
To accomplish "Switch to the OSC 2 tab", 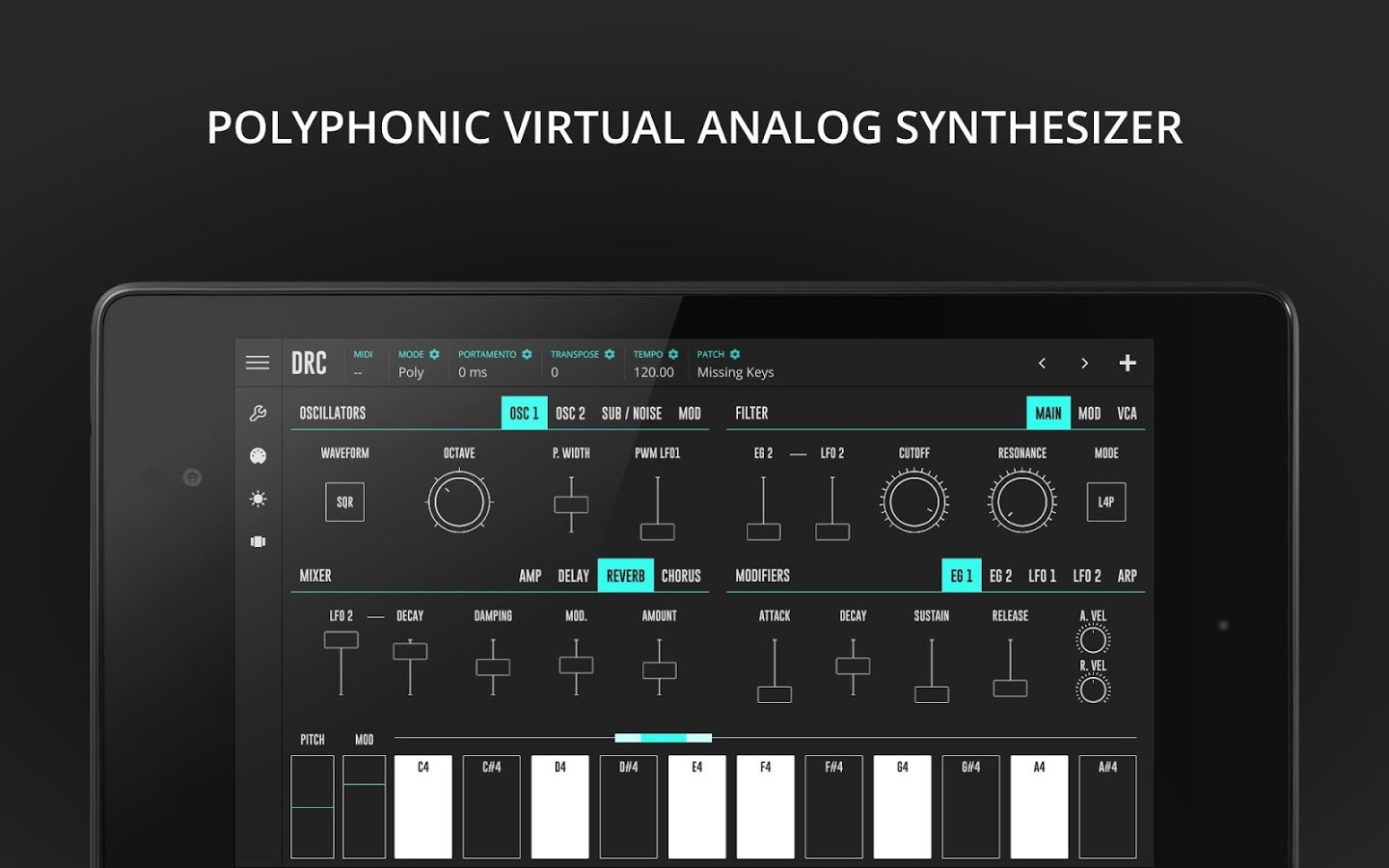I will point(571,413).
